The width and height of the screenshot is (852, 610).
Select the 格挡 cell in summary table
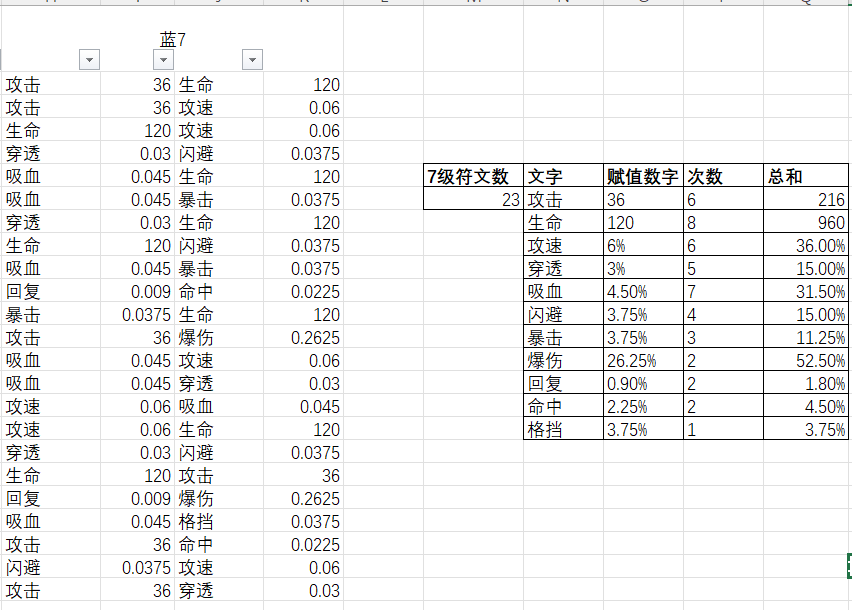tap(563, 429)
